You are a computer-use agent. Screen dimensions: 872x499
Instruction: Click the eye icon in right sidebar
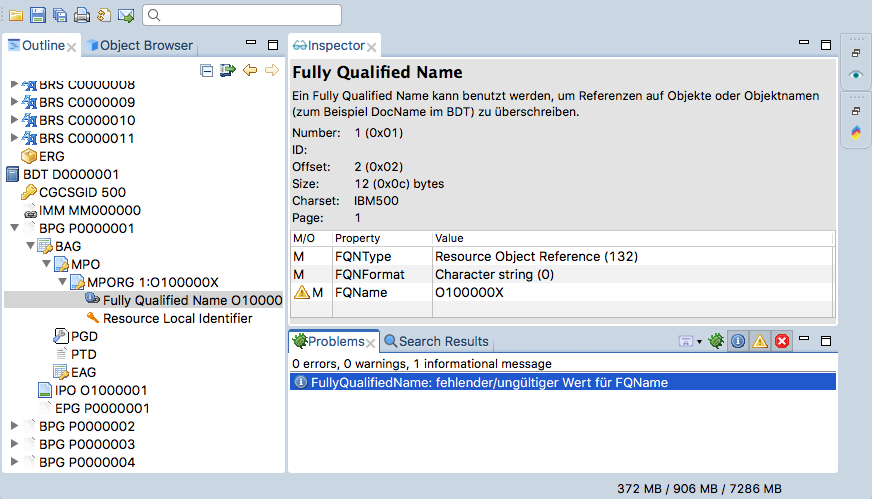click(855, 75)
